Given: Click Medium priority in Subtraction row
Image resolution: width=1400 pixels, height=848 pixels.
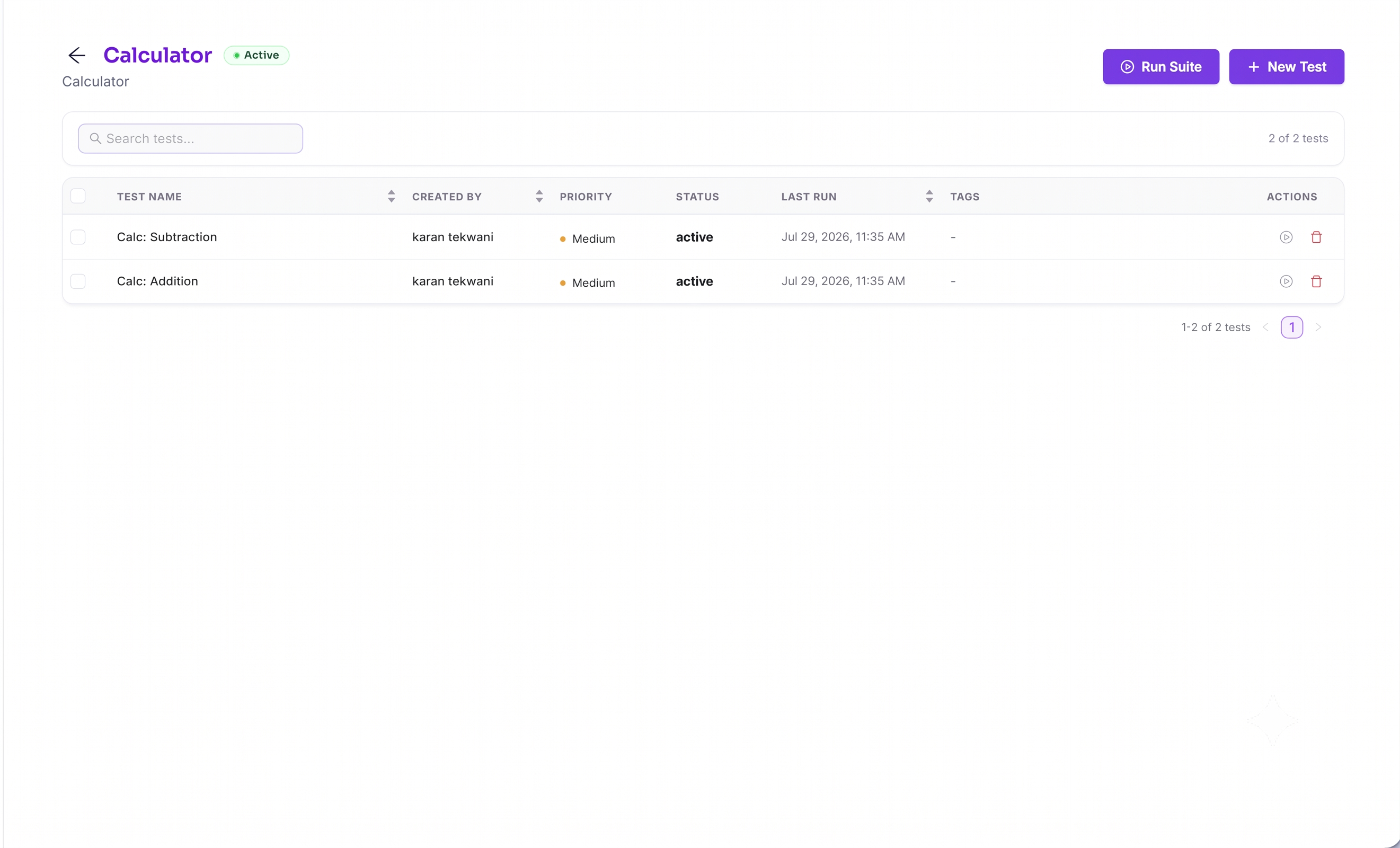Looking at the screenshot, I should (x=588, y=238).
